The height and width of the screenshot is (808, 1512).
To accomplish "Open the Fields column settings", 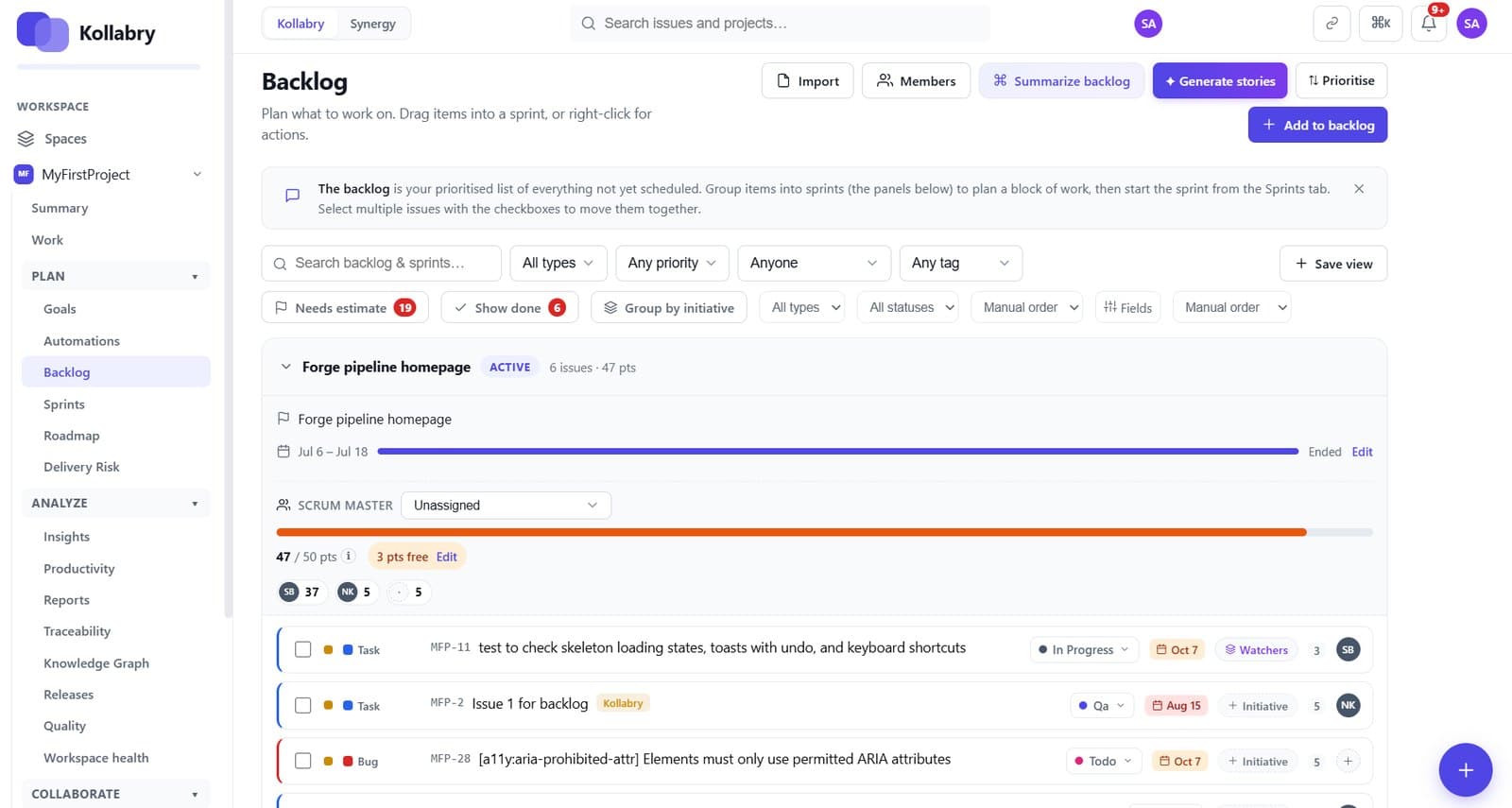I will (x=1128, y=307).
